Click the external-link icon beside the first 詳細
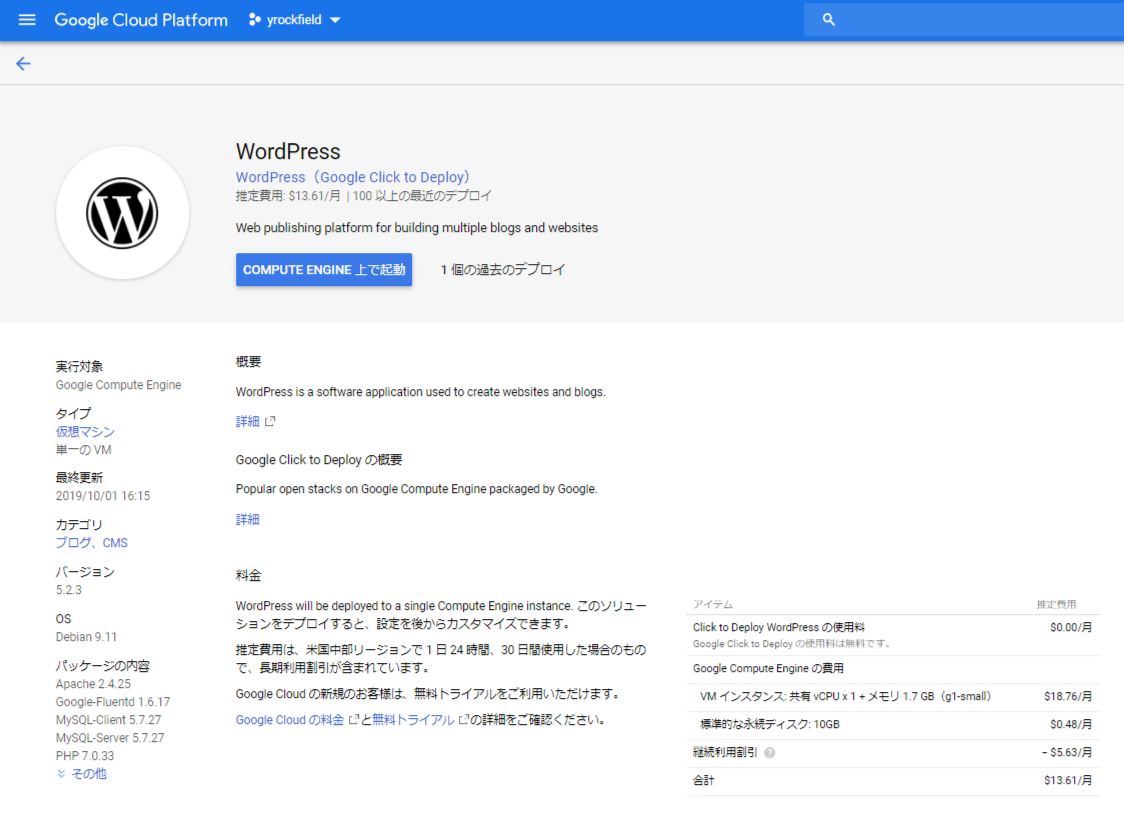Screen dimensions: 1124x821 pyautogui.click(x=270, y=422)
